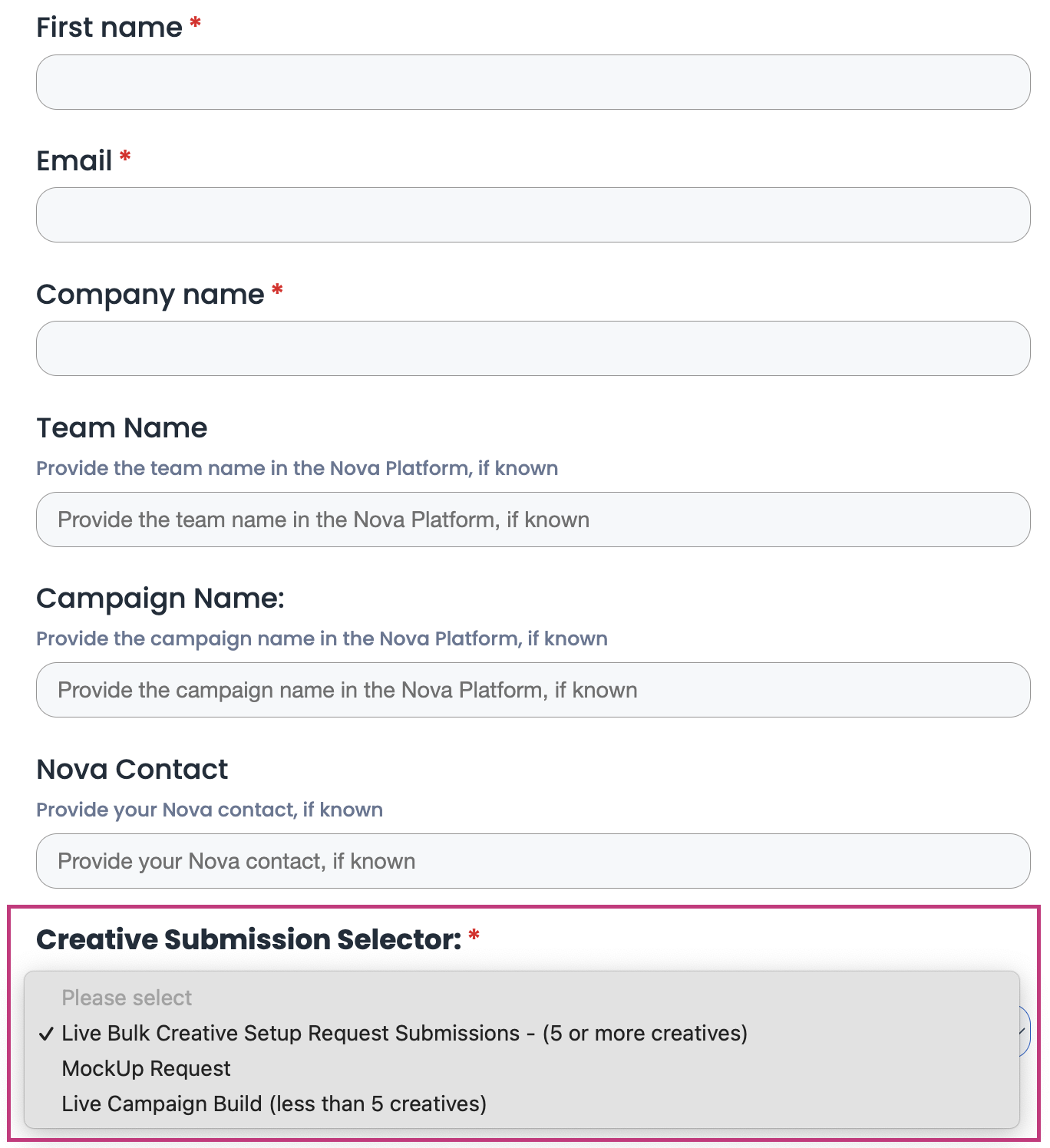Select Live Campaign Build (less than 5 creatives)
The width and height of the screenshot is (1050, 1148).
[x=274, y=1103]
